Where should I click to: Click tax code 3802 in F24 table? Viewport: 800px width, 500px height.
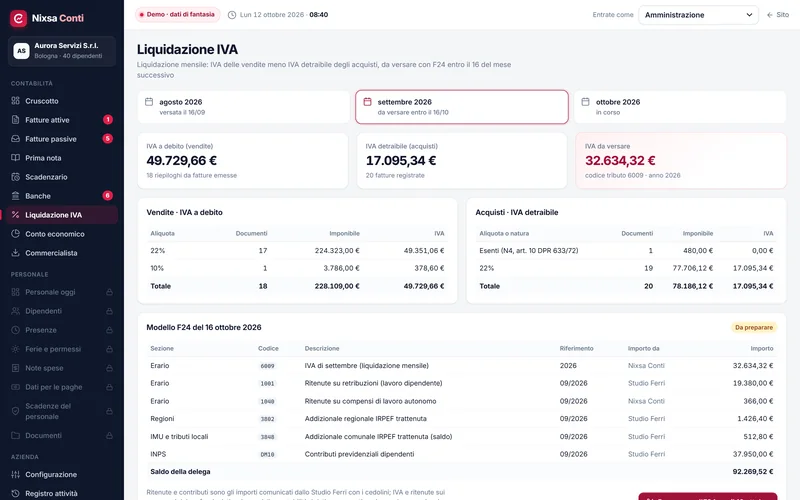pos(267,419)
